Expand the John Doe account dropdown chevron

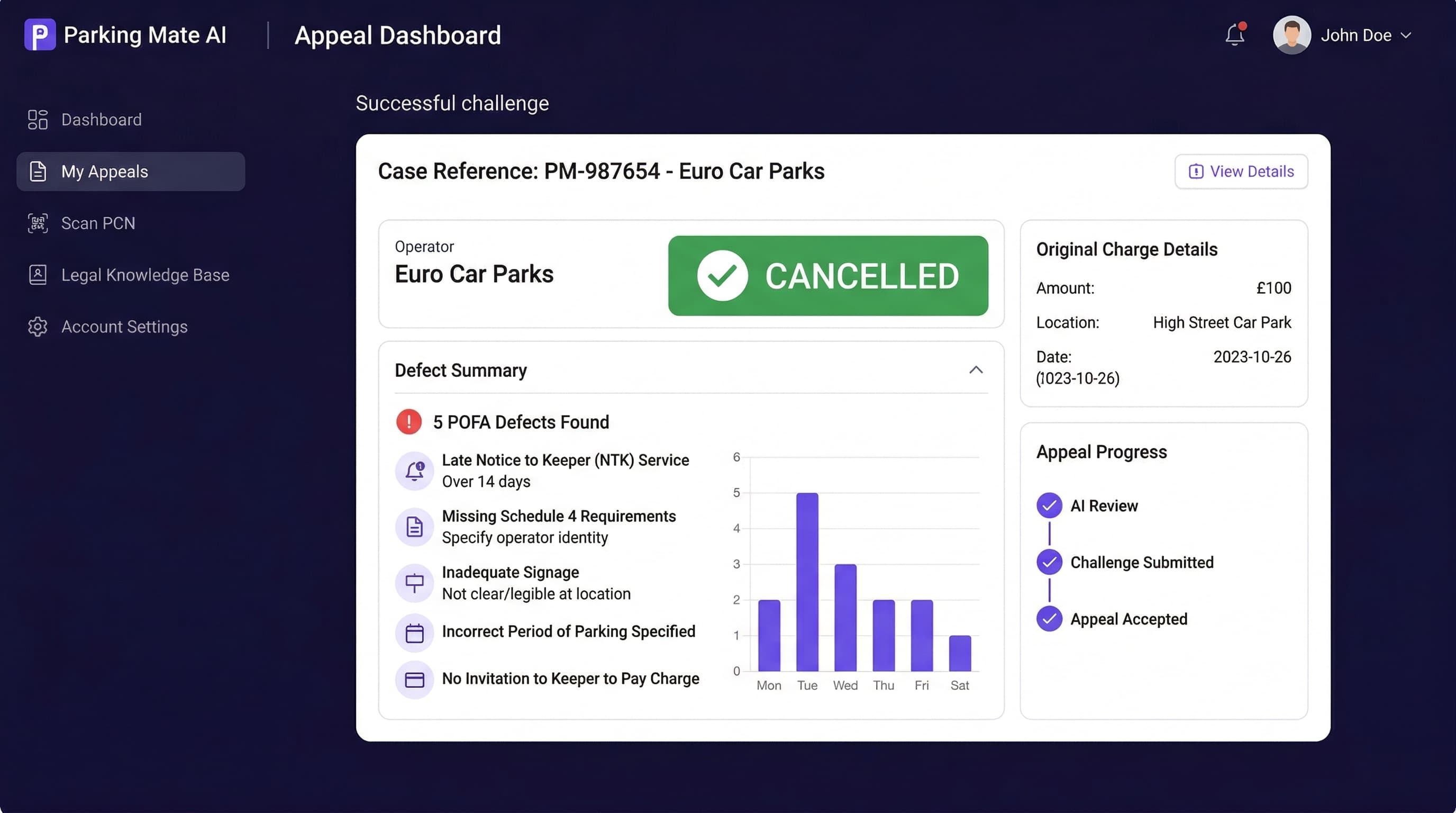(x=1406, y=35)
